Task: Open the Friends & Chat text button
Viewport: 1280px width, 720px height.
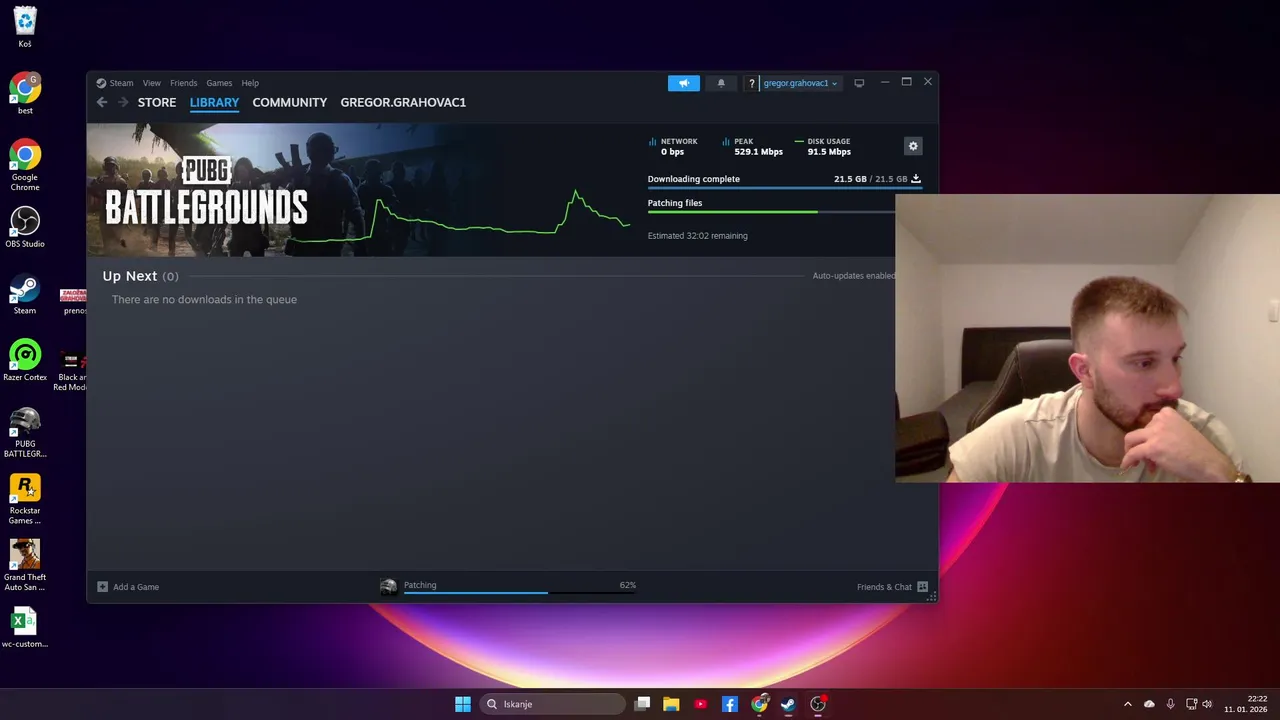Action: click(884, 587)
